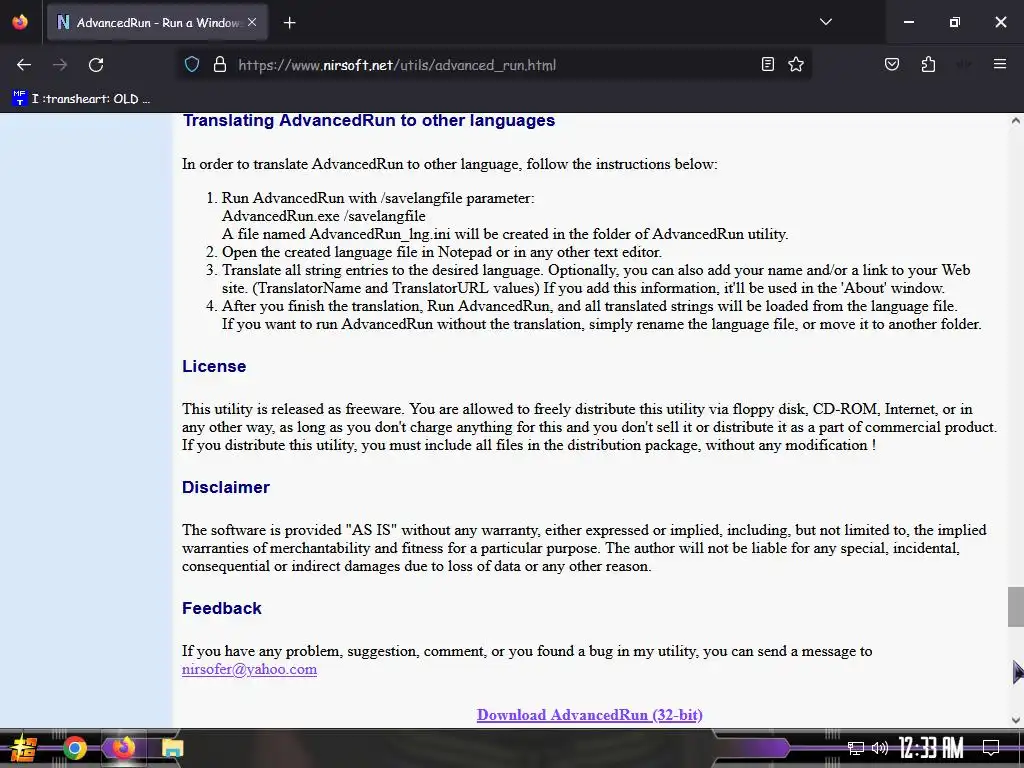
Task: Open the tracking protection shield icon
Action: pyautogui.click(x=191, y=65)
